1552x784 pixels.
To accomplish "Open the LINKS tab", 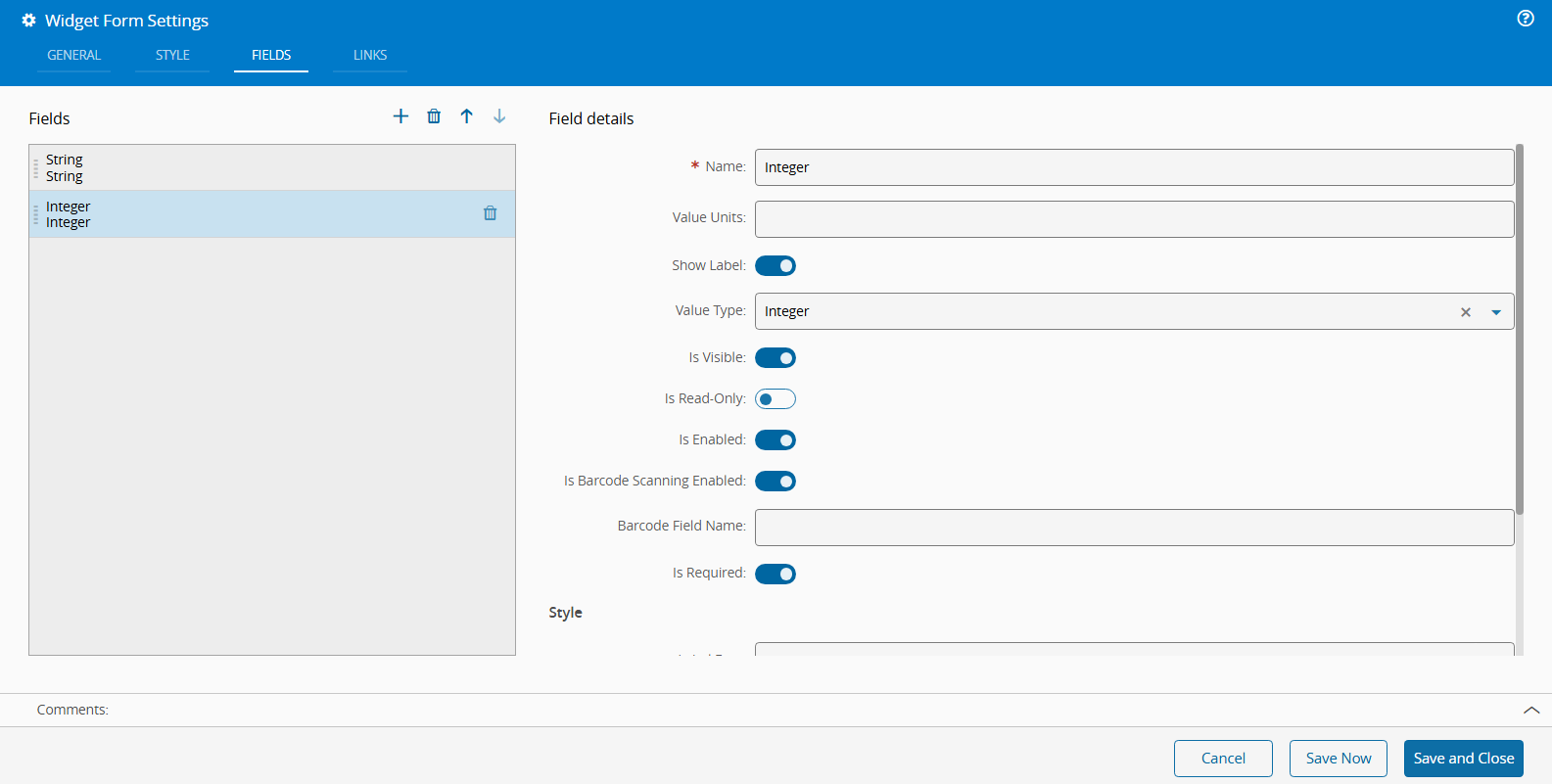I will point(370,56).
